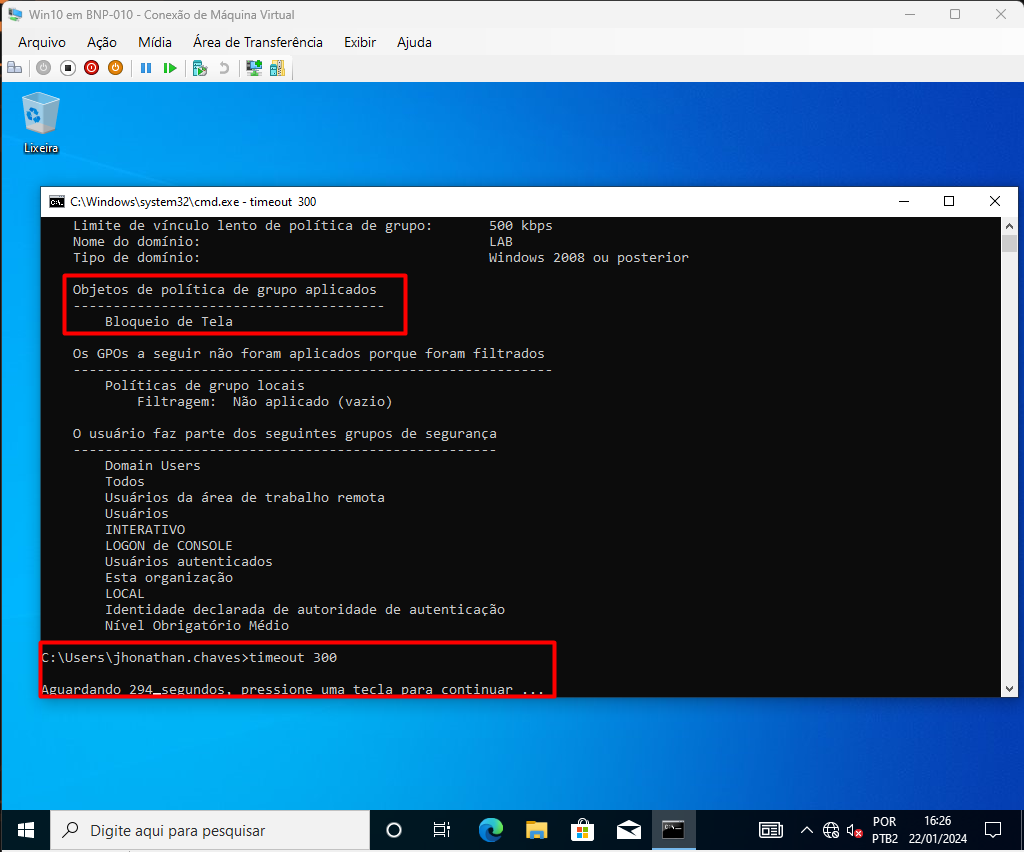1024x852 pixels.
Task: Click the red Shut Down icon
Action: point(91,68)
